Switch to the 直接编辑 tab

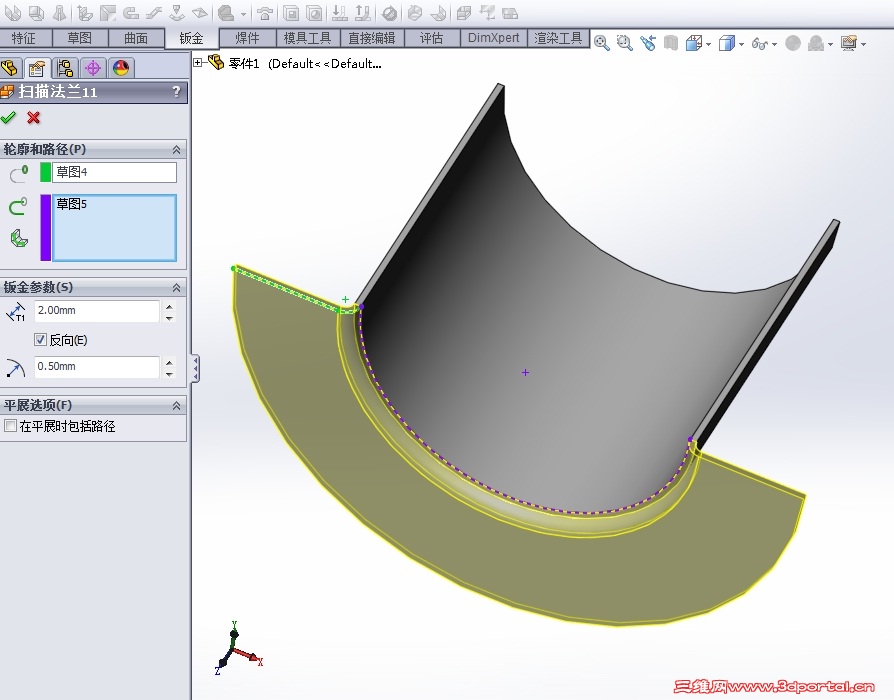[372, 38]
